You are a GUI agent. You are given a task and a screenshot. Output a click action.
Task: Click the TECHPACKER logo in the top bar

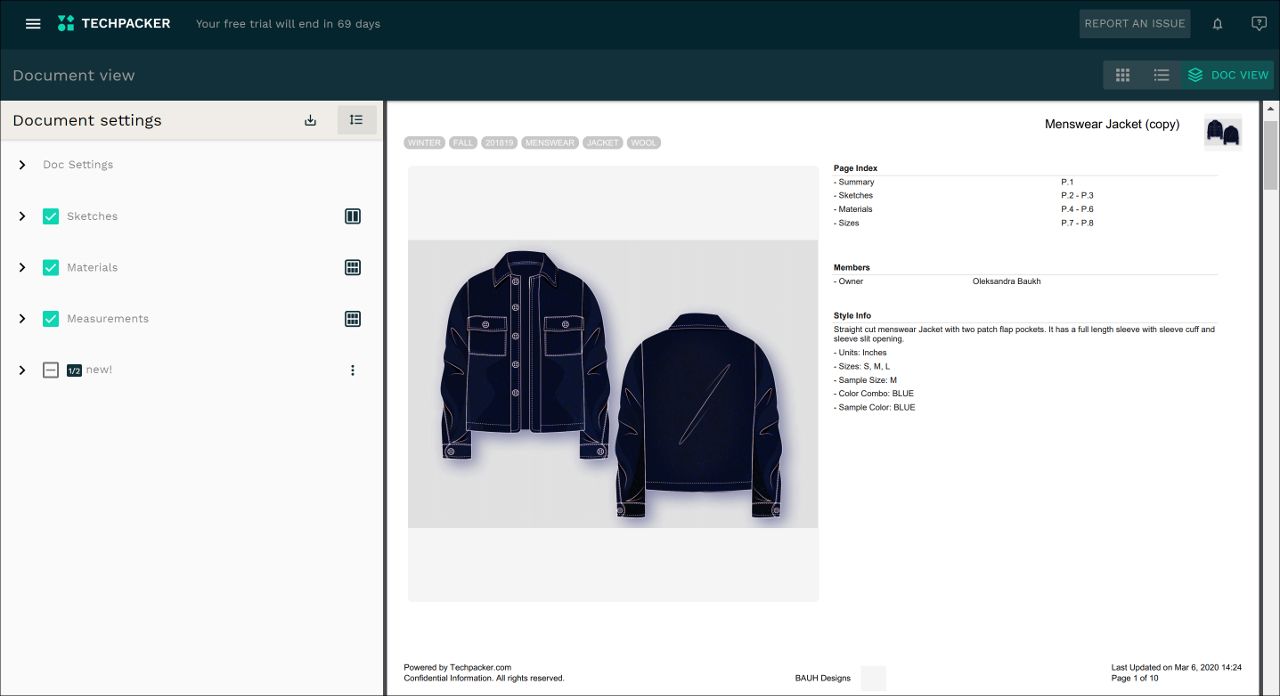coord(114,23)
